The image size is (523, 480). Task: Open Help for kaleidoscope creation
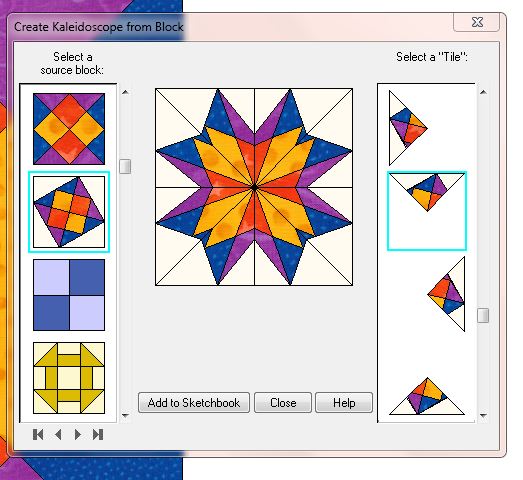click(x=344, y=403)
